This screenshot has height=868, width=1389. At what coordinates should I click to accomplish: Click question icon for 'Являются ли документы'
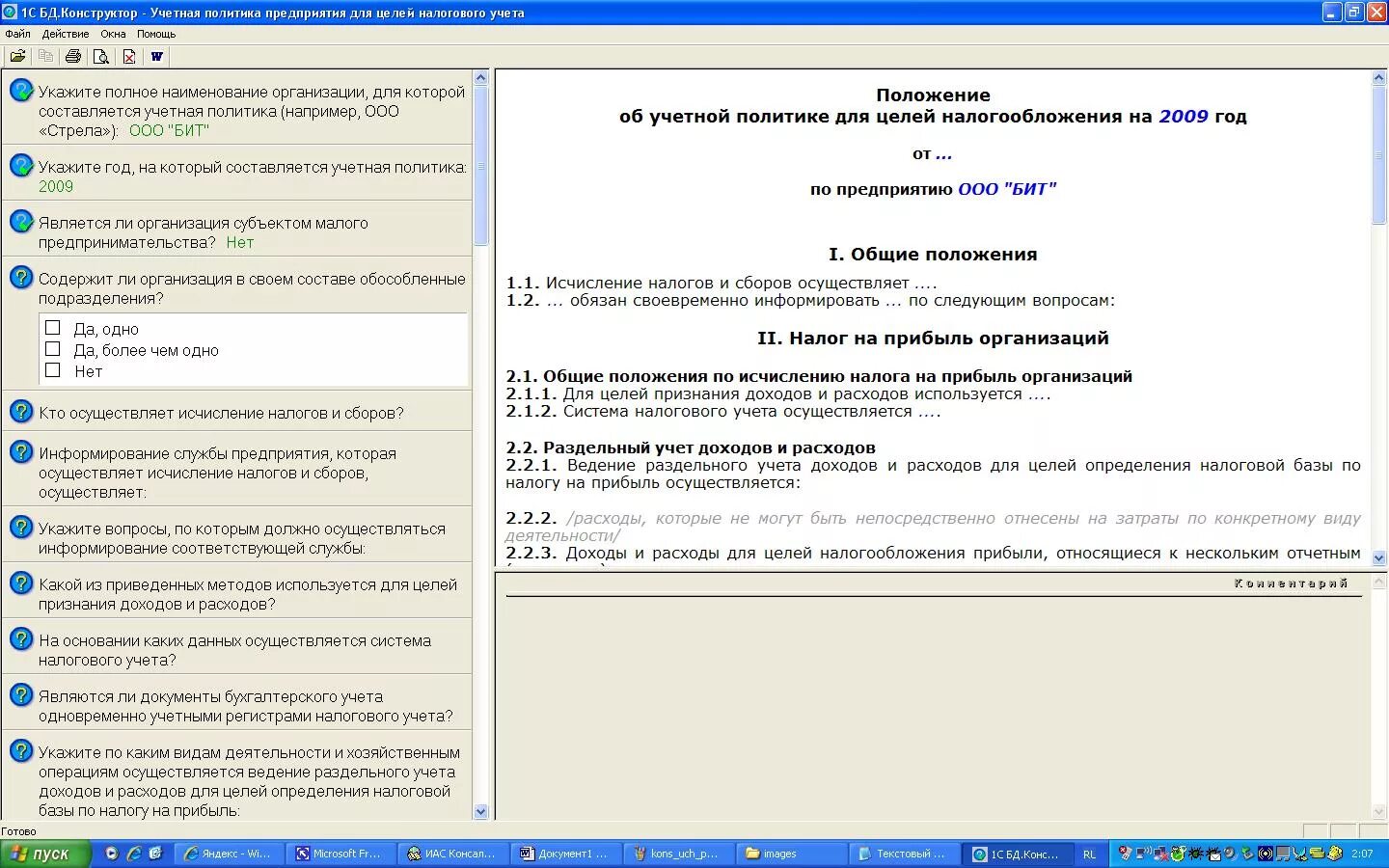click(x=21, y=695)
